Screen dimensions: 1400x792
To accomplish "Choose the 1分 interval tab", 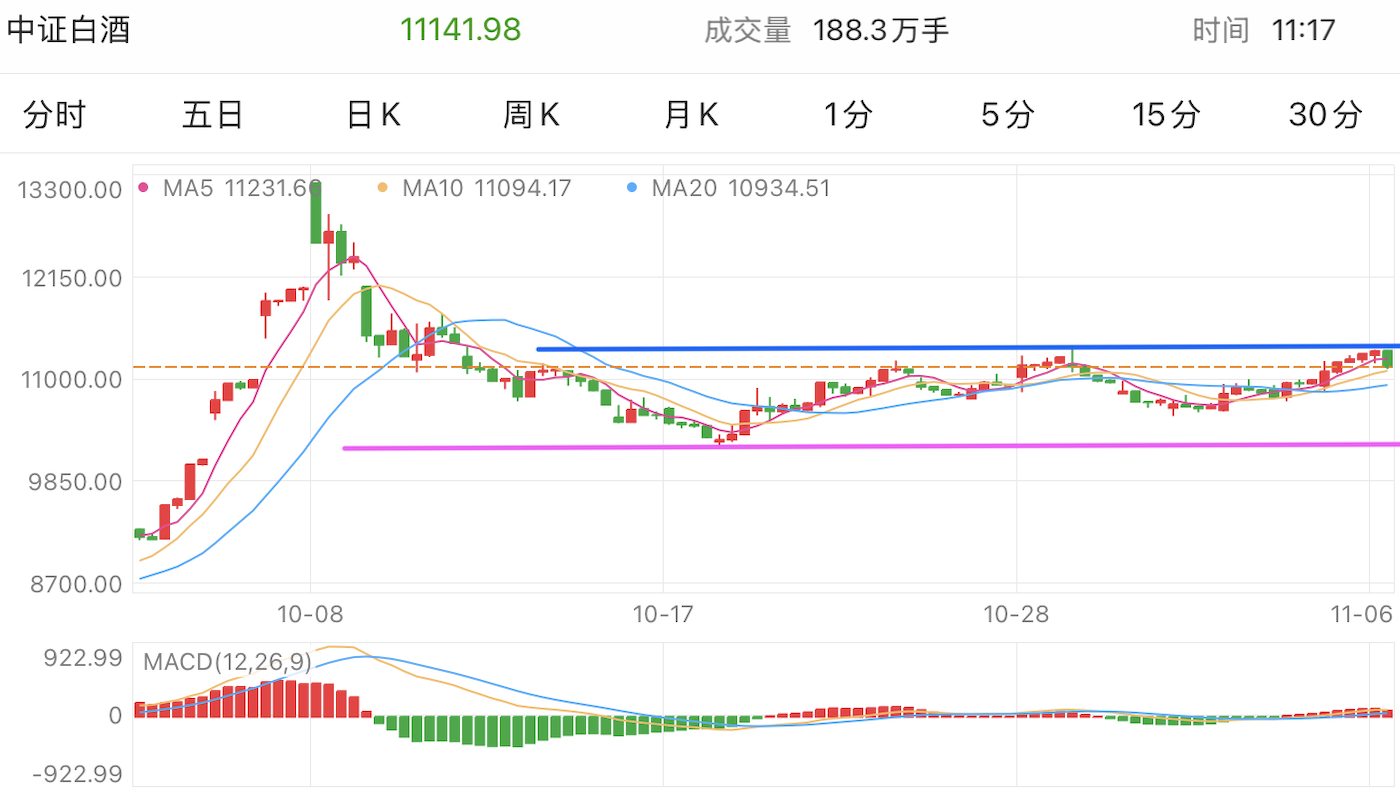I will click(x=848, y=115).
